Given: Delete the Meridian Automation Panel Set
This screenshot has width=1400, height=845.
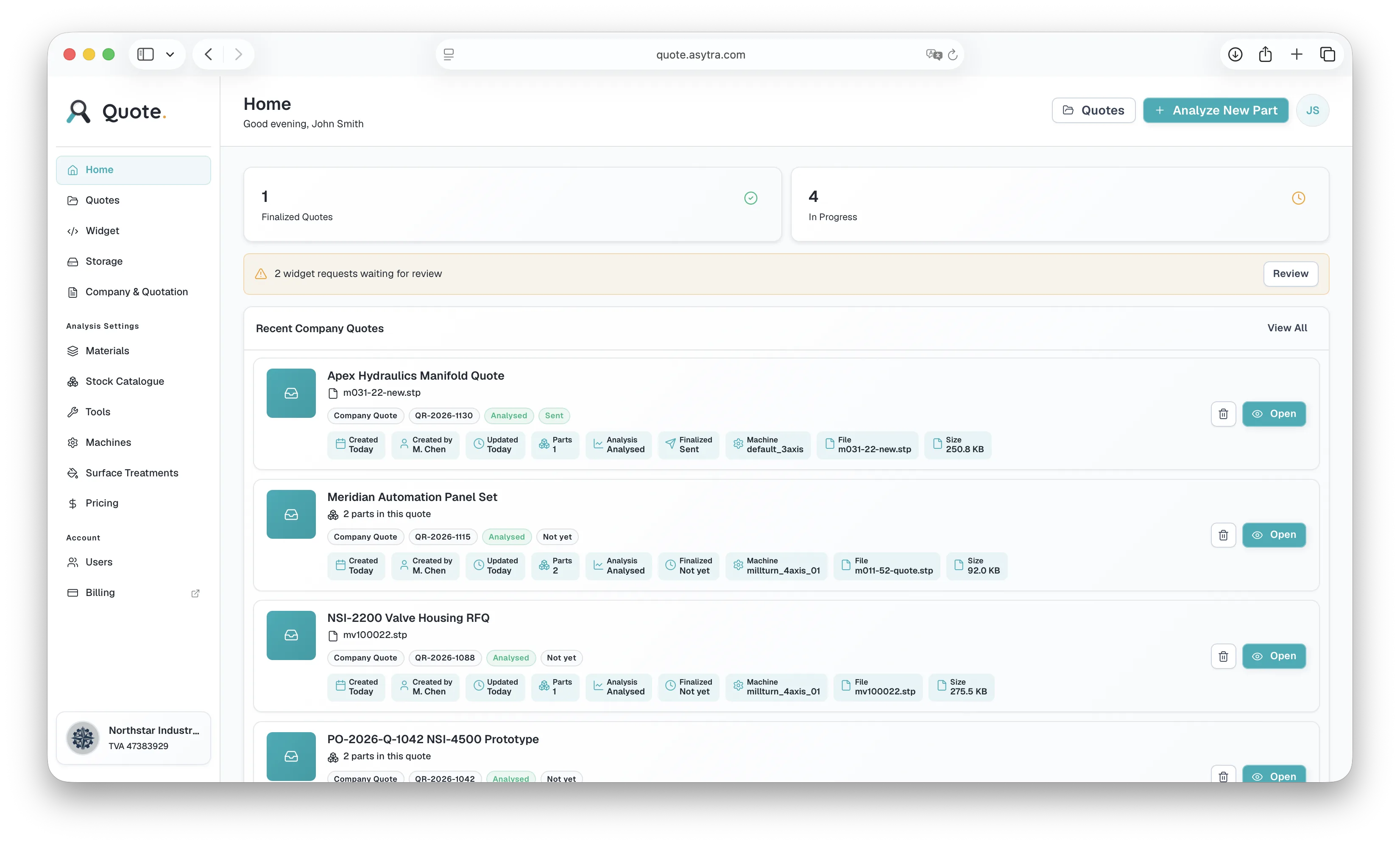Looking at the screenshot, I should pos(1223,535).
